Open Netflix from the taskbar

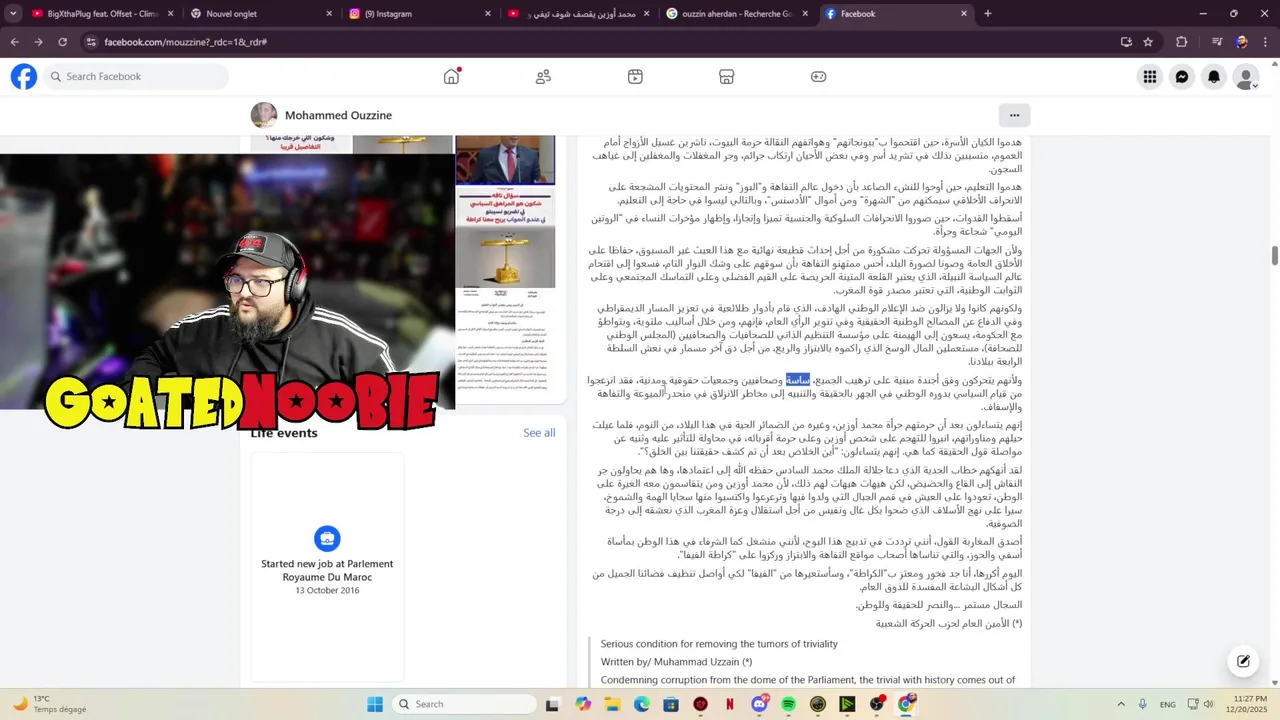click(730, 704)
